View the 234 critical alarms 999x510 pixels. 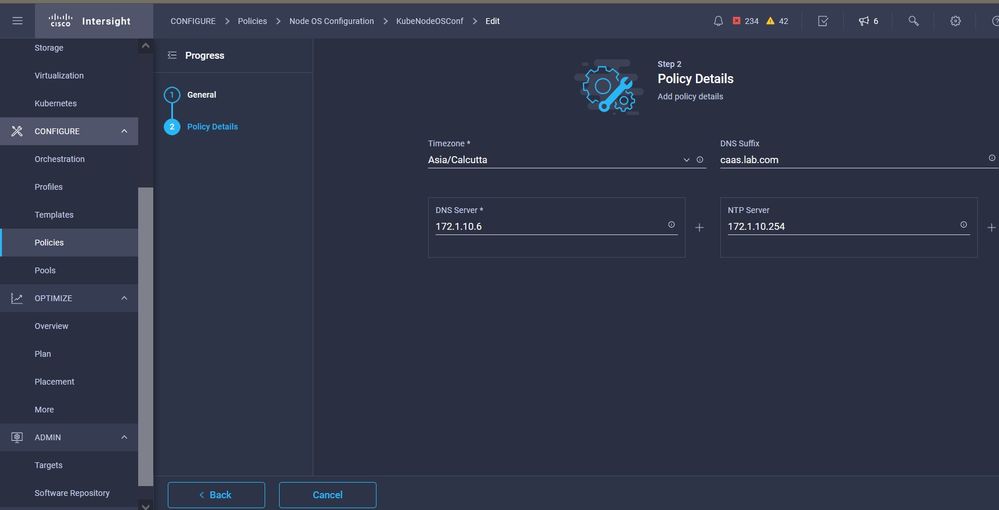(x=745, y=21)
